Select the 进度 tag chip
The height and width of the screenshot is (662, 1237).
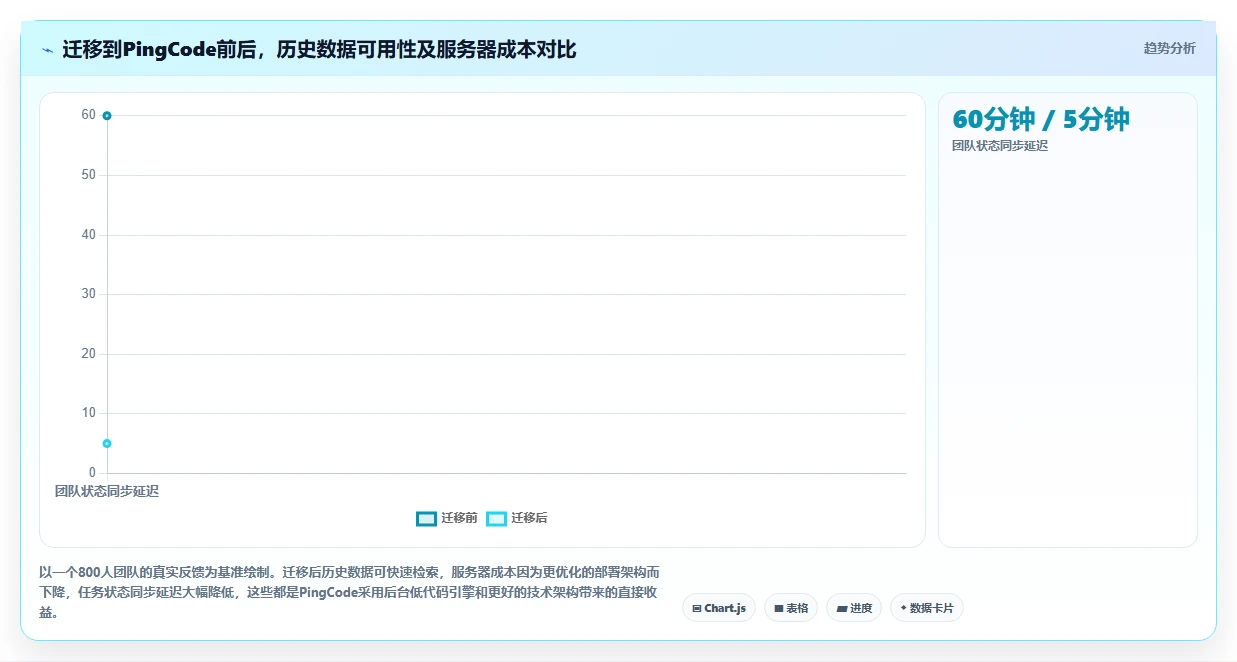pyautogui.click(x=854, y=608)
